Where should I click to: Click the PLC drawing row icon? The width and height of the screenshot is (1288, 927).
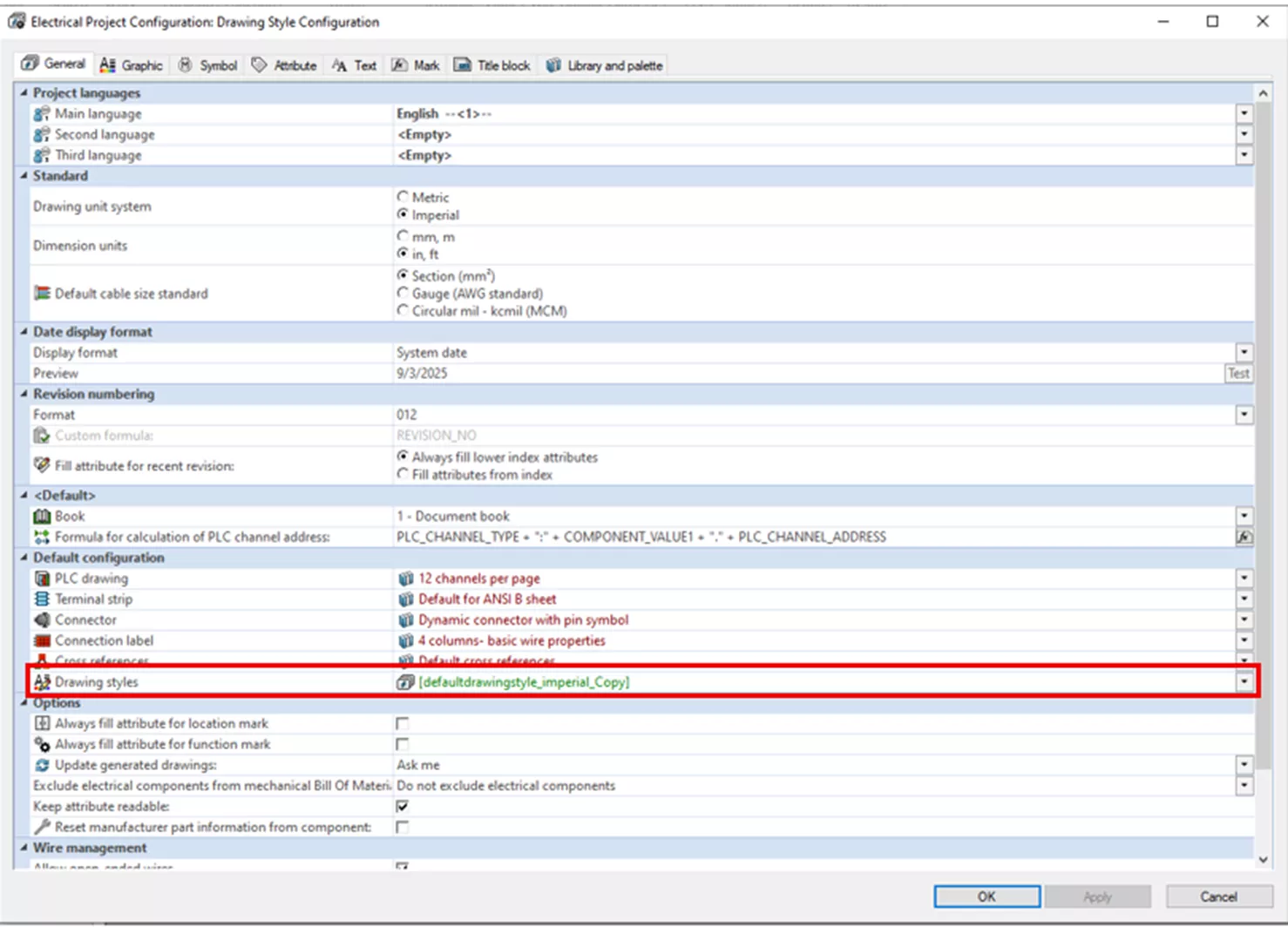pyautogui.click(x=41, y=579)
